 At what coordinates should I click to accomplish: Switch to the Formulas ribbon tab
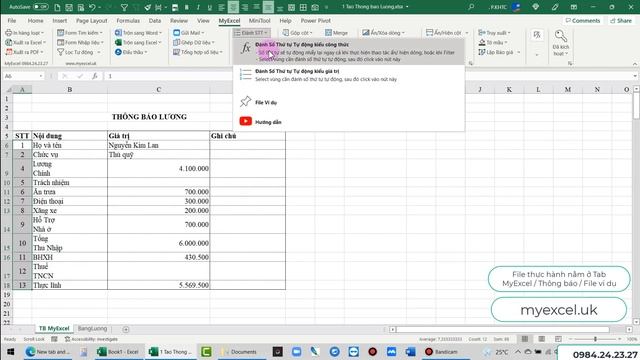tap(128, 20)
